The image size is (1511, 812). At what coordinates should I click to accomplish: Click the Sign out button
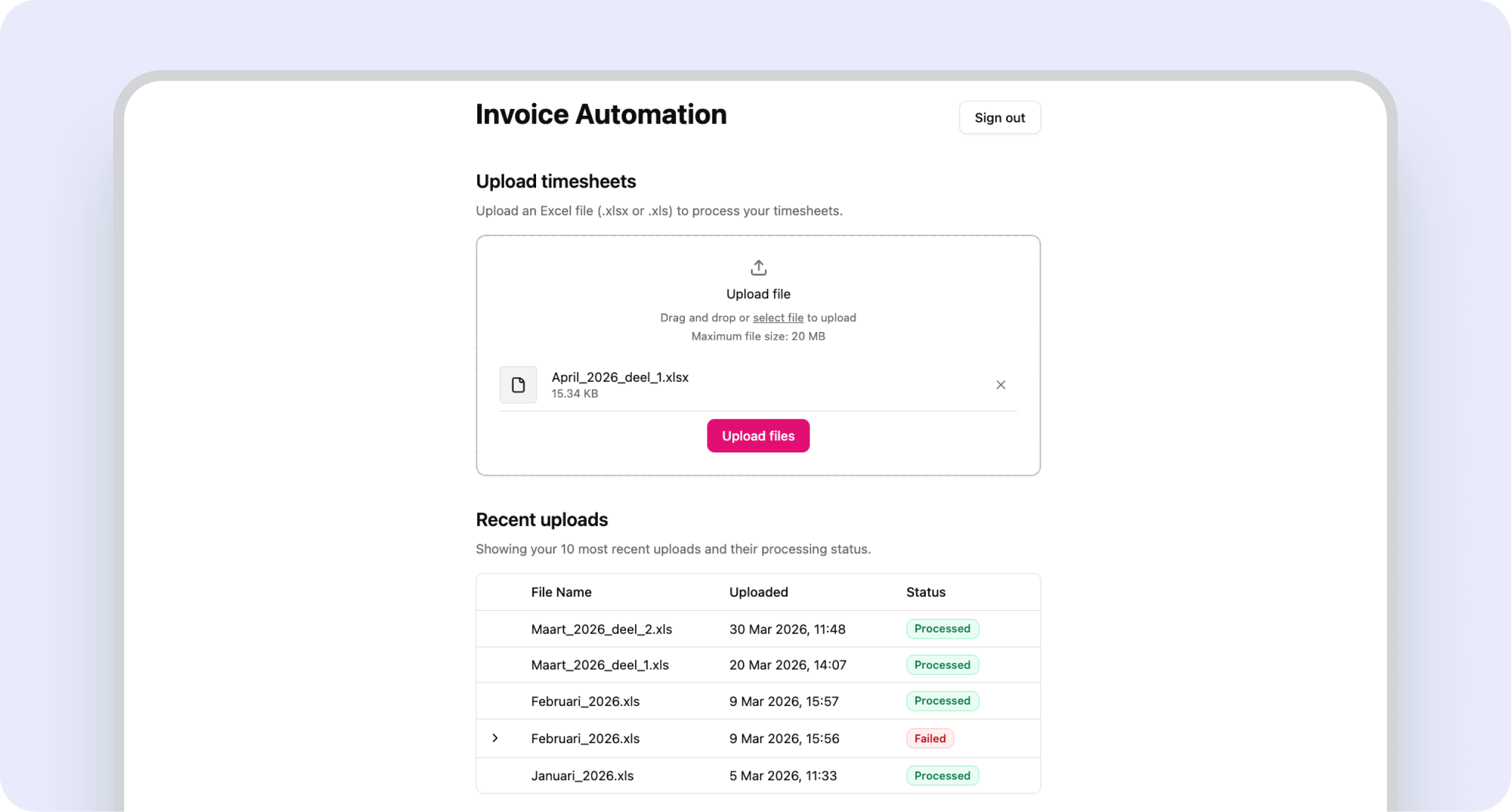999,118
